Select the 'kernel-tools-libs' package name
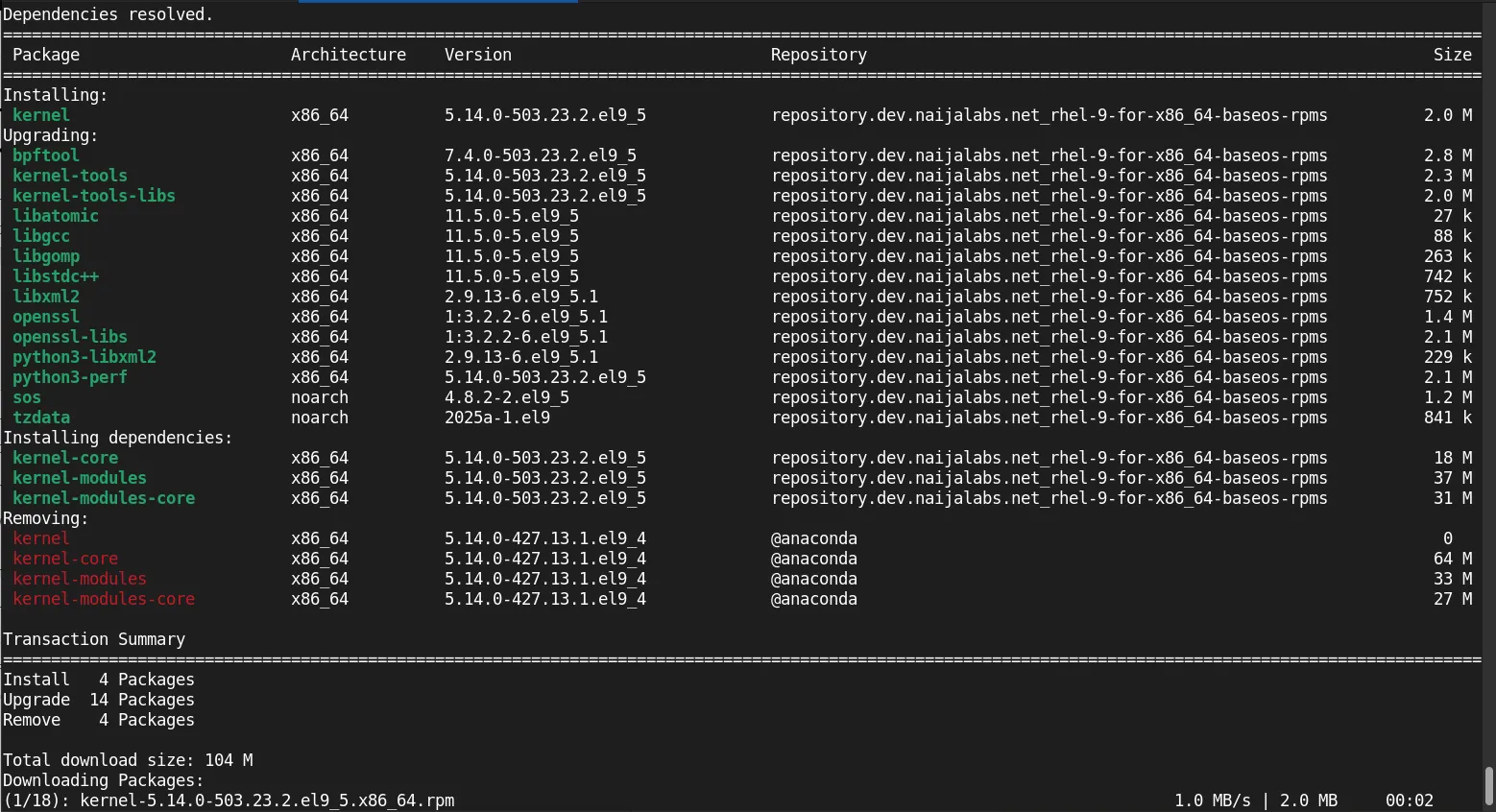 click(94, 196)
